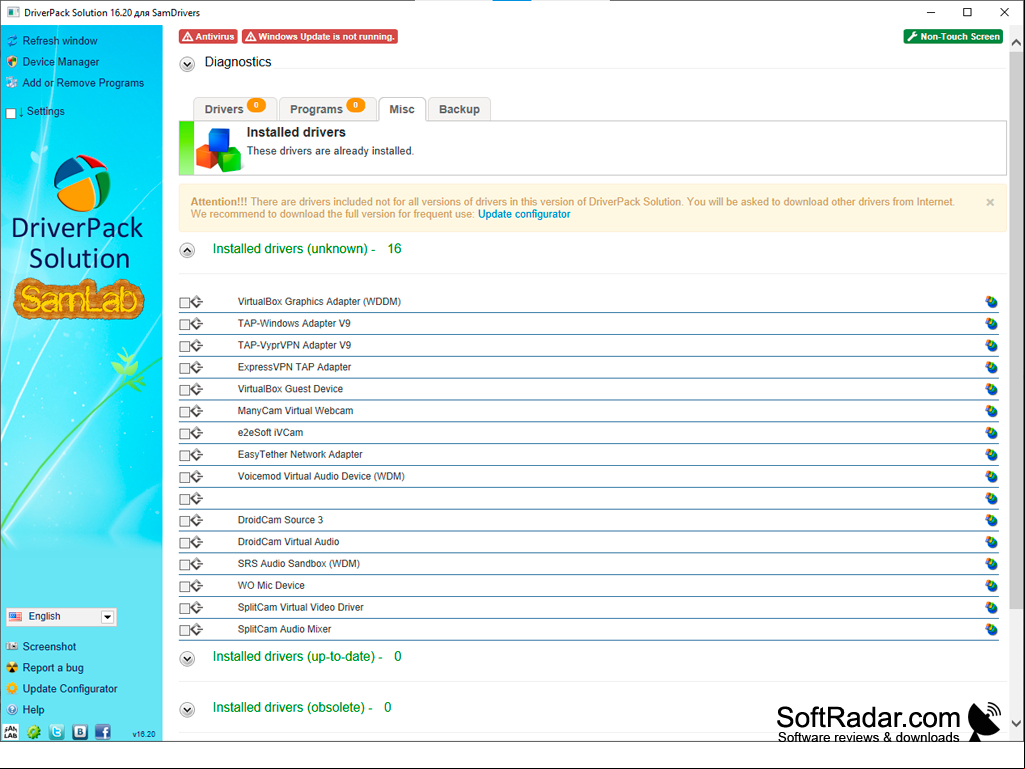Click the Update Configurator gear icon

click(x=12, y=689)
